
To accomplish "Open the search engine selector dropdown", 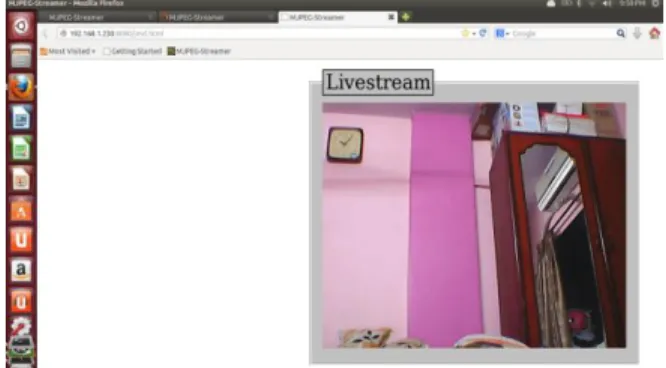I will tap(503, 33).
